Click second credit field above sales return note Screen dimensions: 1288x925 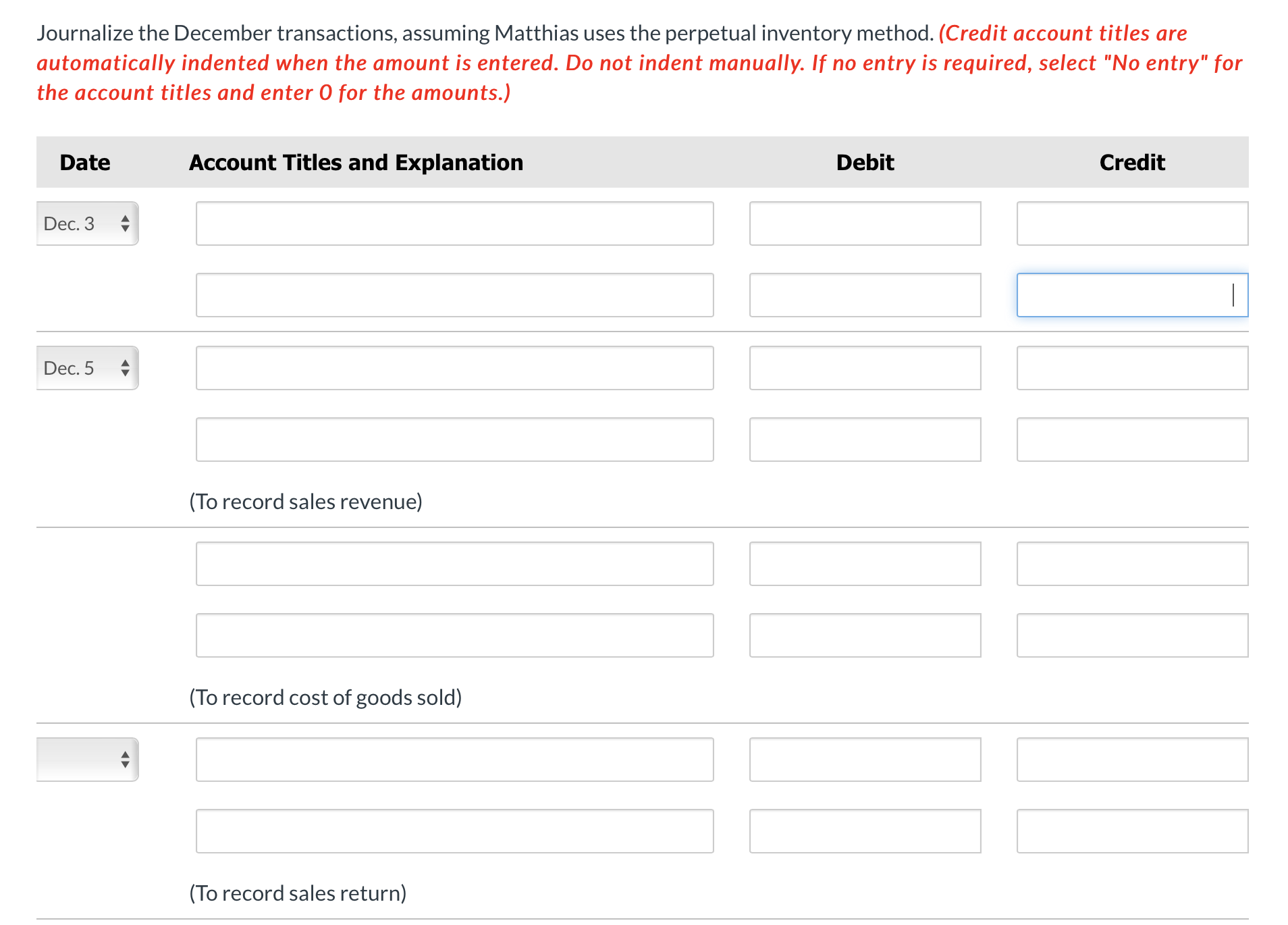tap(1132, 831)
